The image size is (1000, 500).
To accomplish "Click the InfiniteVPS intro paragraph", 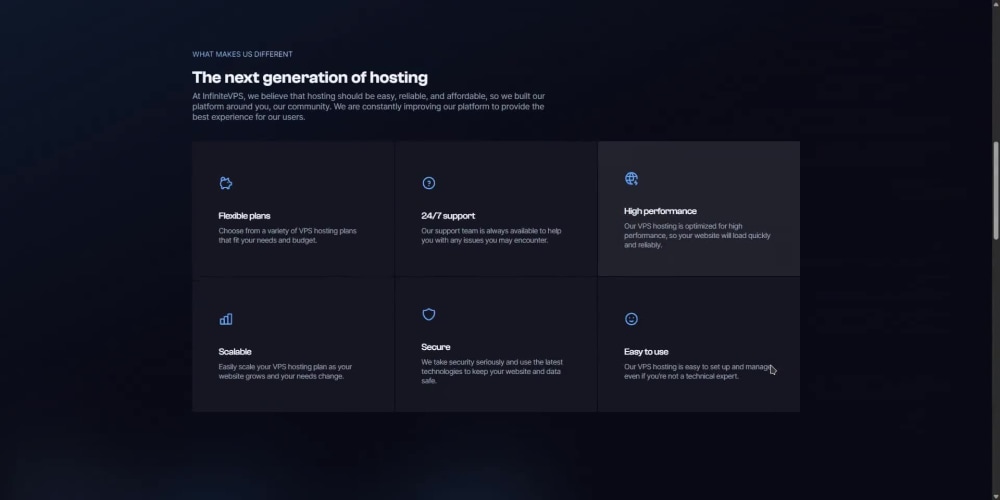I will [x=369, y=107].
